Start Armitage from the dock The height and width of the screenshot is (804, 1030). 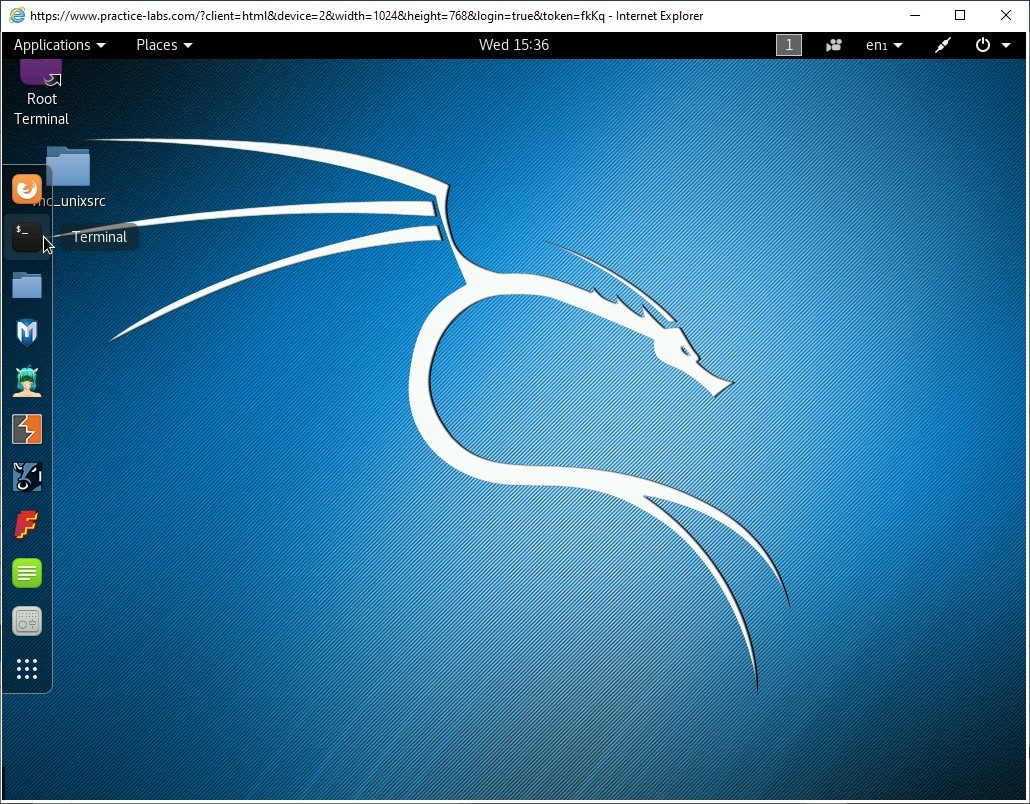27,381
